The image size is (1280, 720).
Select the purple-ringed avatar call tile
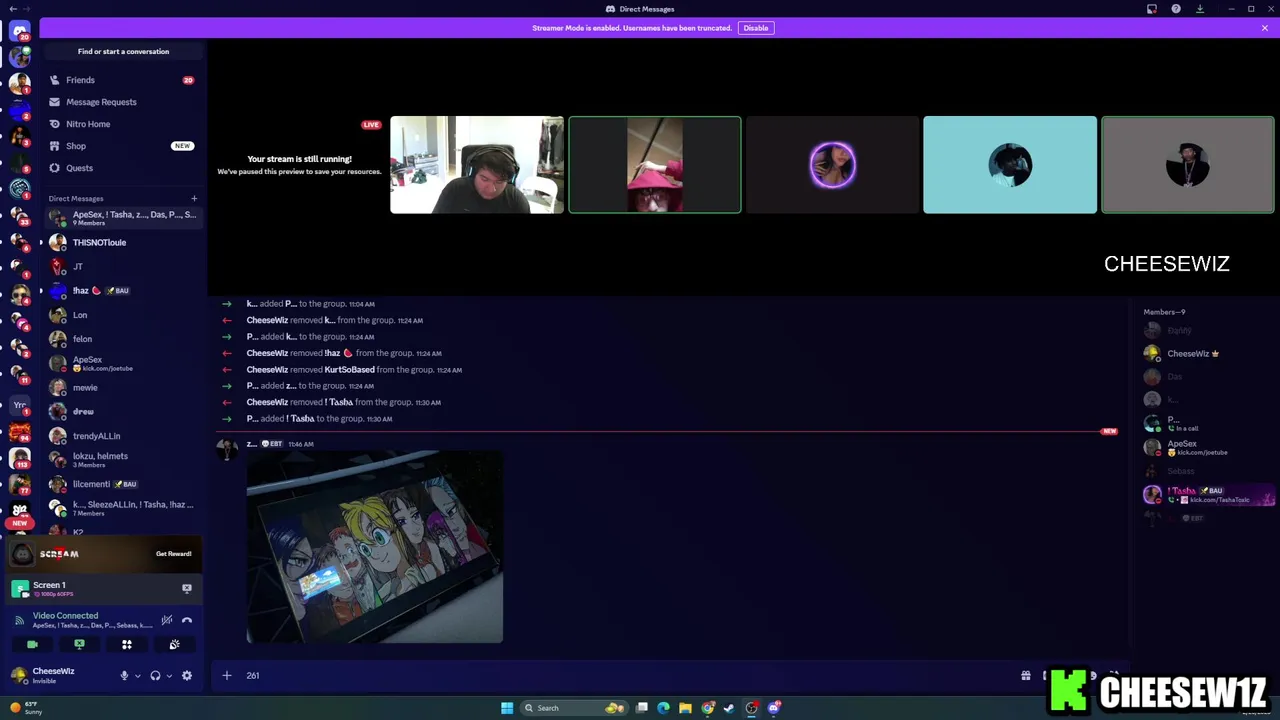tap(832, 165)
